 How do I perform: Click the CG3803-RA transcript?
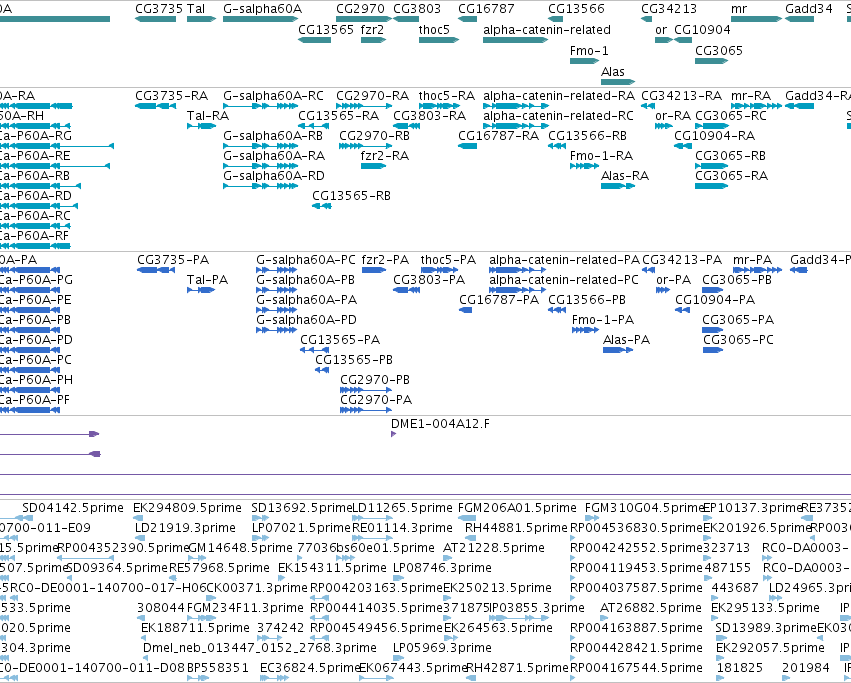(x=406, y=126)
